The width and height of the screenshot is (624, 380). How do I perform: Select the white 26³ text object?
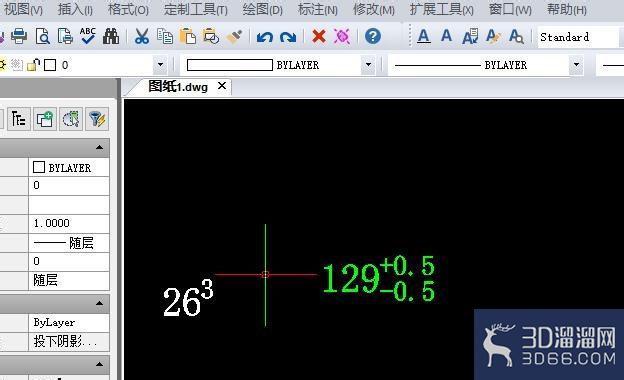(x=188, y=298)
